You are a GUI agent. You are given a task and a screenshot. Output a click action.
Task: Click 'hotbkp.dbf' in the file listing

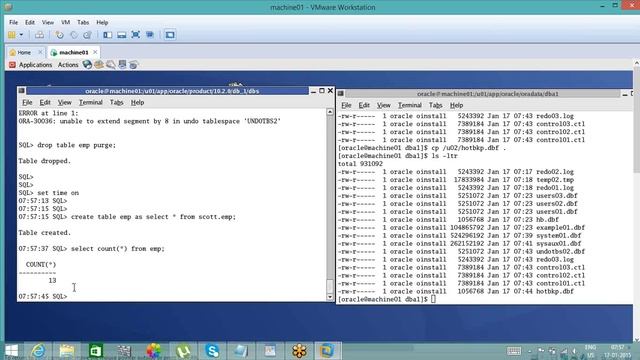(x=555, y=291)
